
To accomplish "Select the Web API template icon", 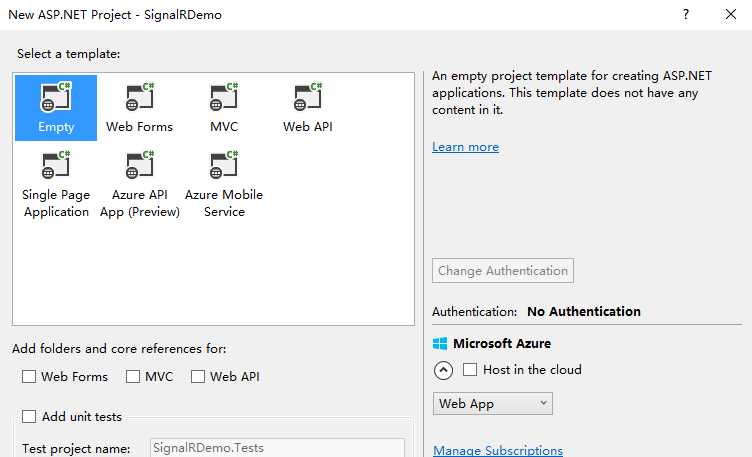I will click(x=308, y=96).
